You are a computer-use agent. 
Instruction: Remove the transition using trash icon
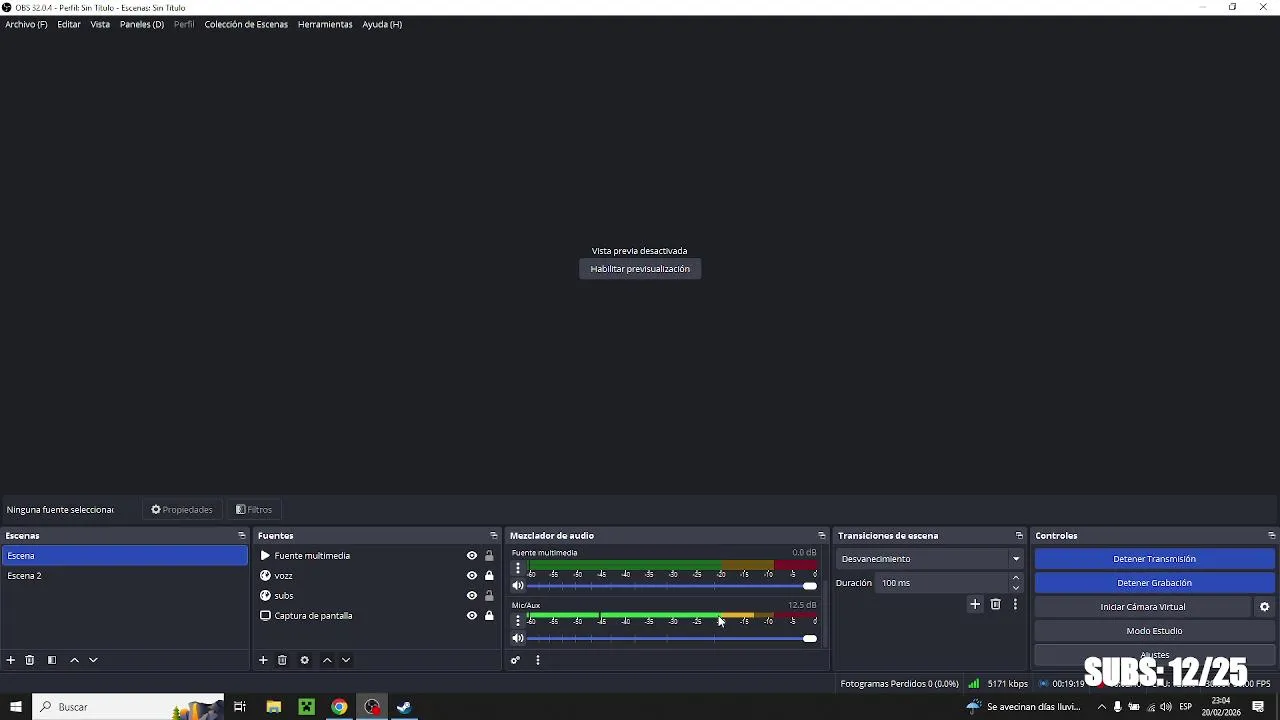995,604
